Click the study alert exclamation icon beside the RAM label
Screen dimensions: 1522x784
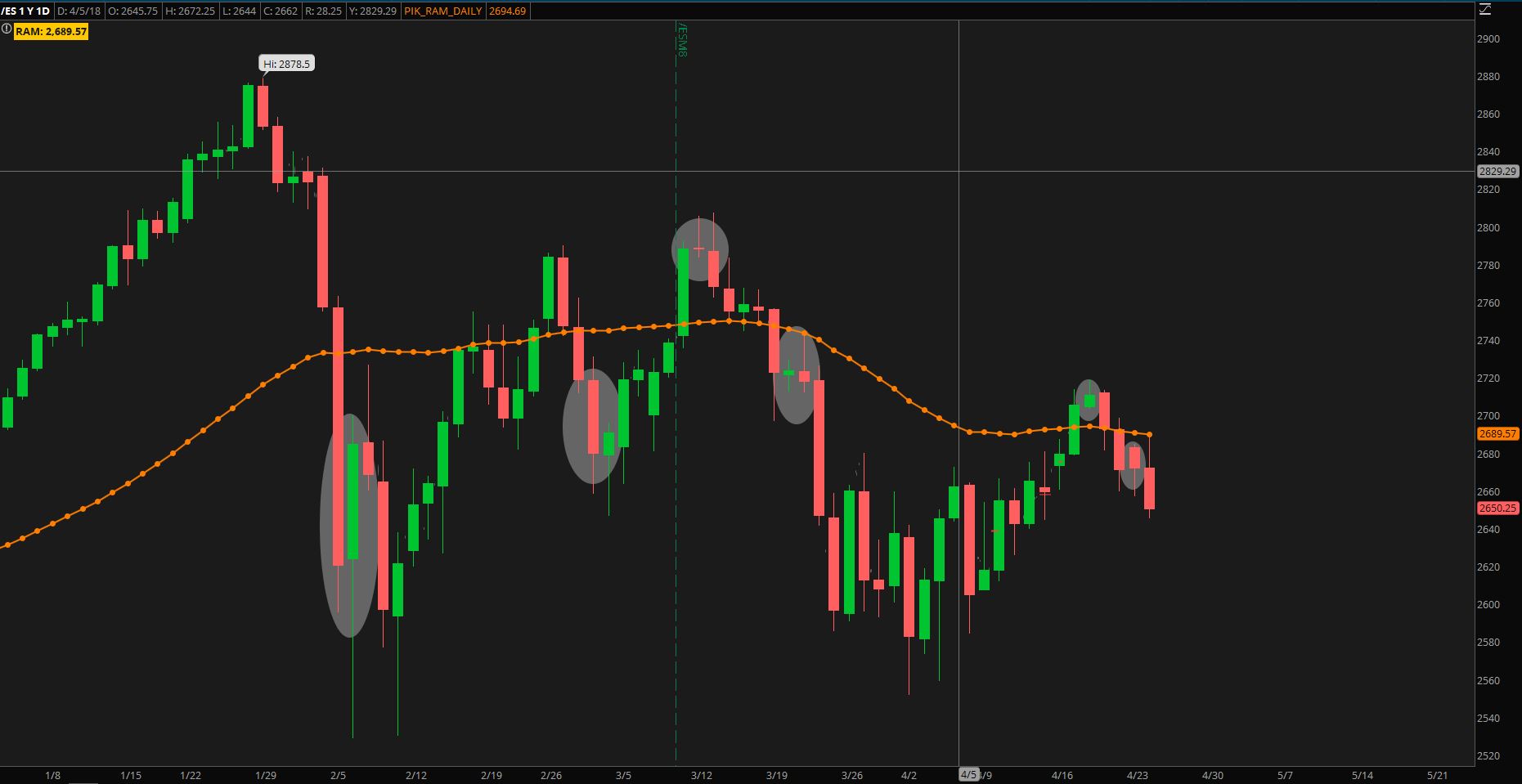click(7, 30)
